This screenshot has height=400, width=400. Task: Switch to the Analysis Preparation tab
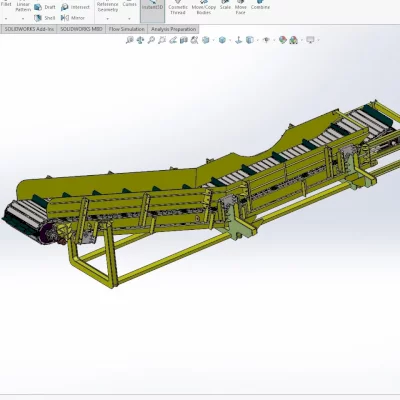pyautogui.click(x=173, y=29)
